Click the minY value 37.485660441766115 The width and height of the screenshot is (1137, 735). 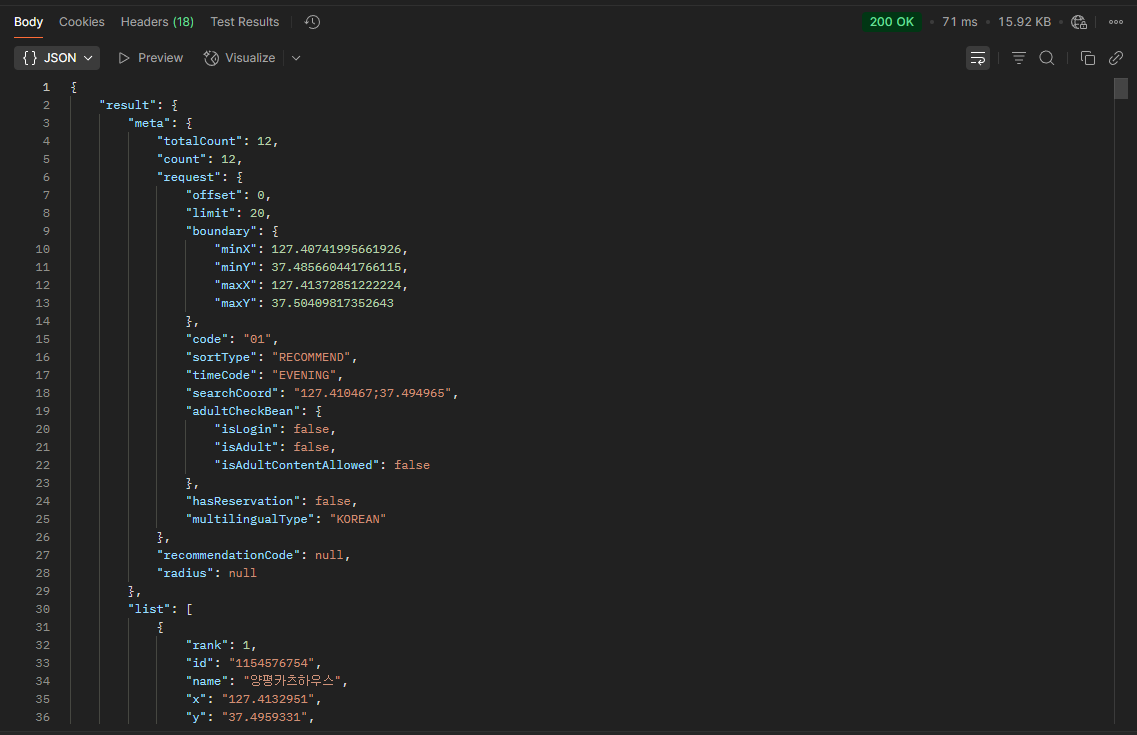[x=336, y=267]
